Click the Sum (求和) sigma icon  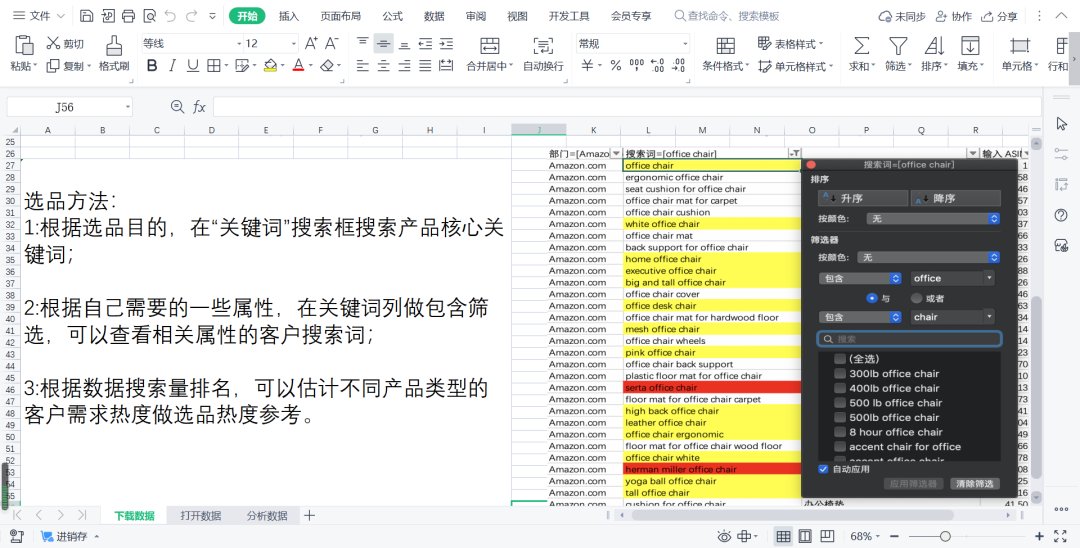(x=861, y=46)
